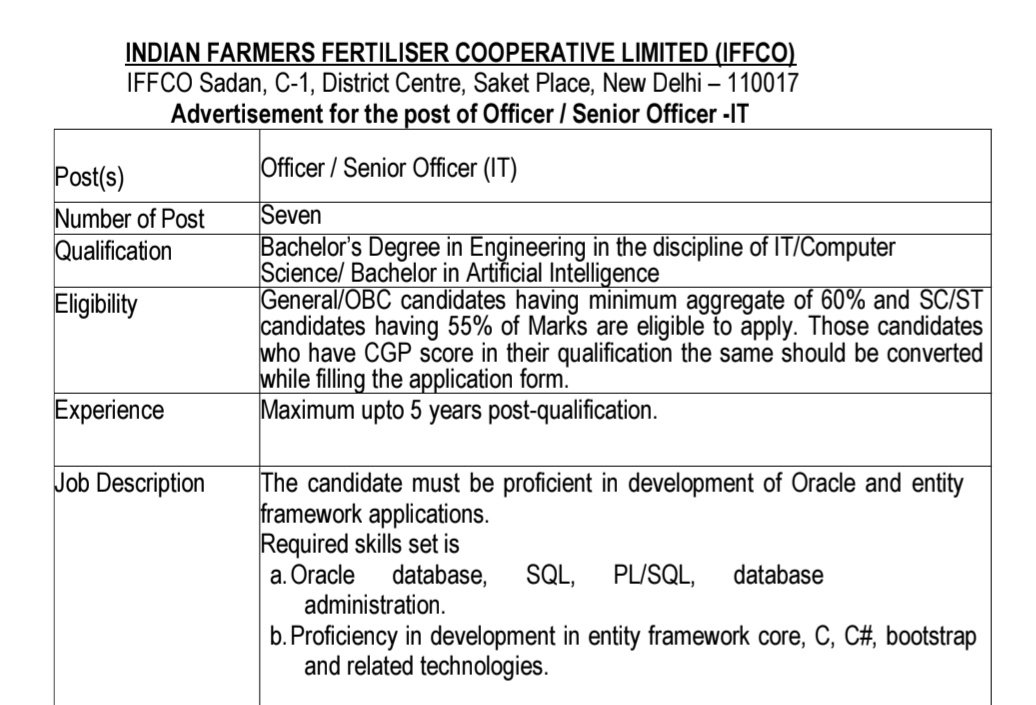Image resolution: width=1036 pixels, height=705 pixels.
Task: Click the advertisement heading for Officer post
Action: point(460,113)
